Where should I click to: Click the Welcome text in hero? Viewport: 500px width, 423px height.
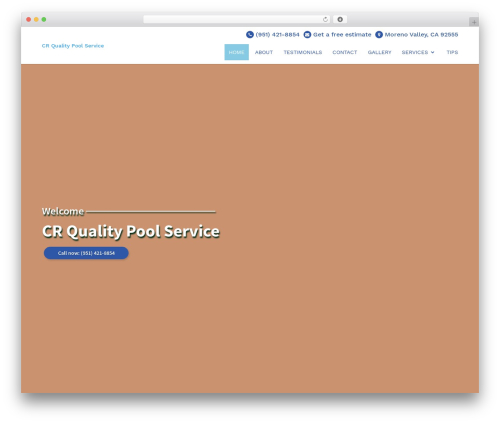[x=63, y=211]
